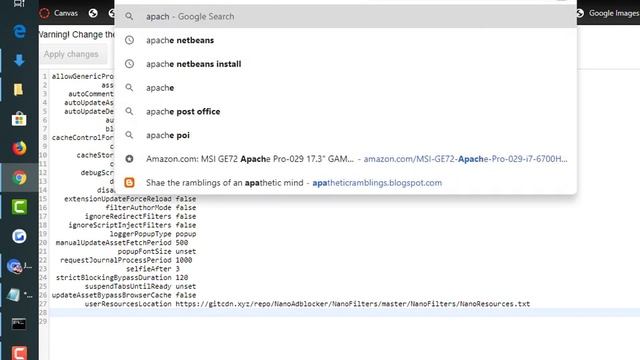Image resolution: width=640 pixels, height=360 pixels.
Task: Open the apatheticramblings.blogspot.com suggestion
Action: 346,182
